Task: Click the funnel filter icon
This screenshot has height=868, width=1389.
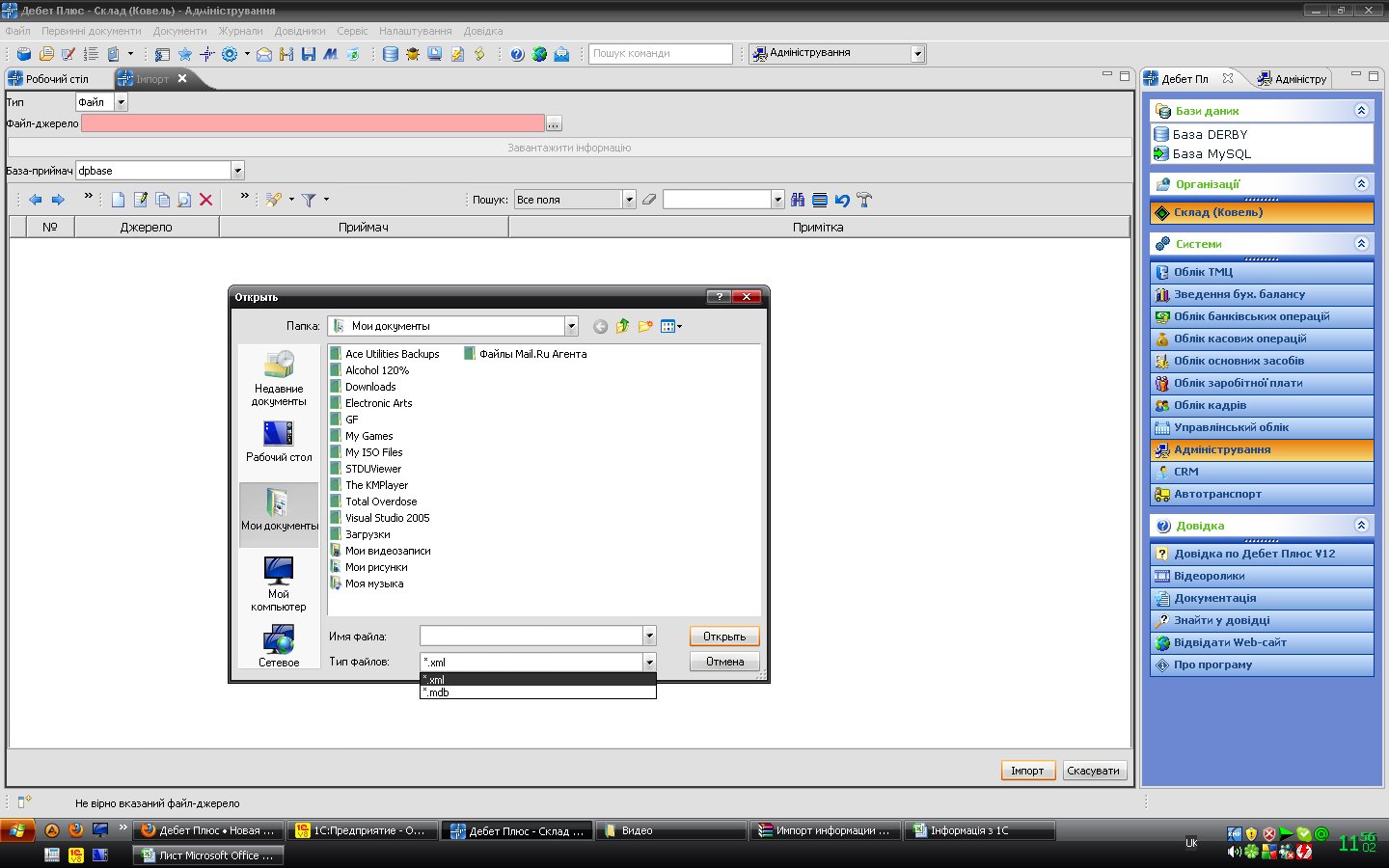Action: click(309, 200)
